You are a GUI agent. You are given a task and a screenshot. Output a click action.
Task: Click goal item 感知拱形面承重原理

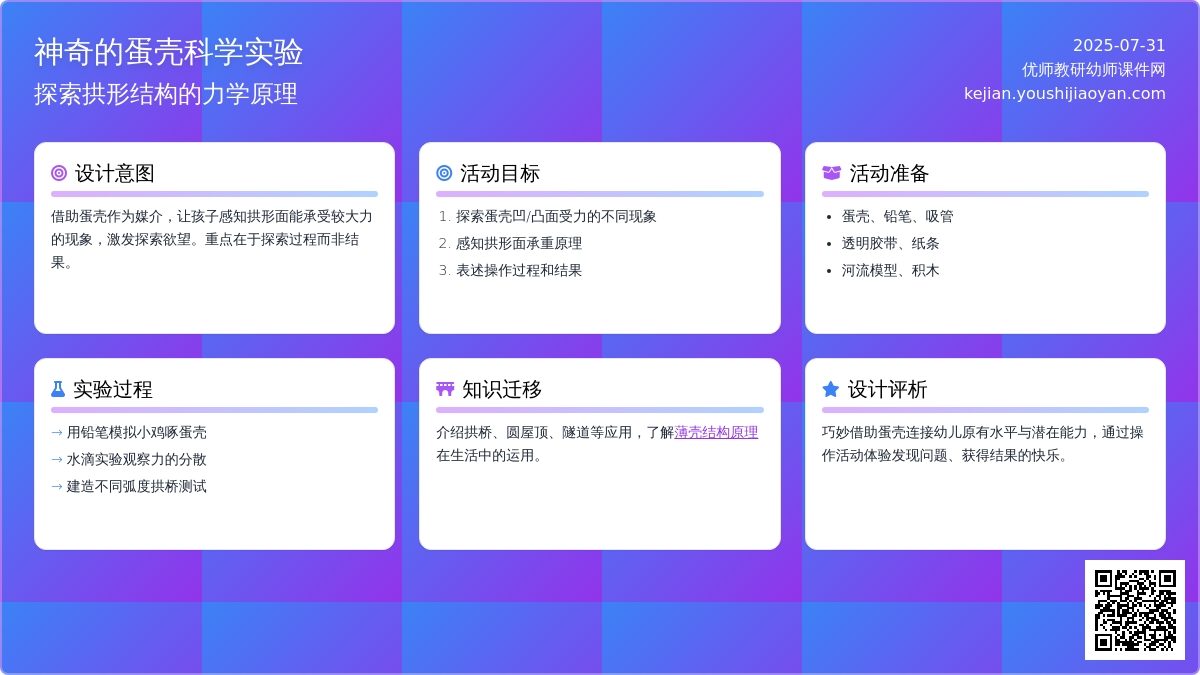[x=519, y=243]
